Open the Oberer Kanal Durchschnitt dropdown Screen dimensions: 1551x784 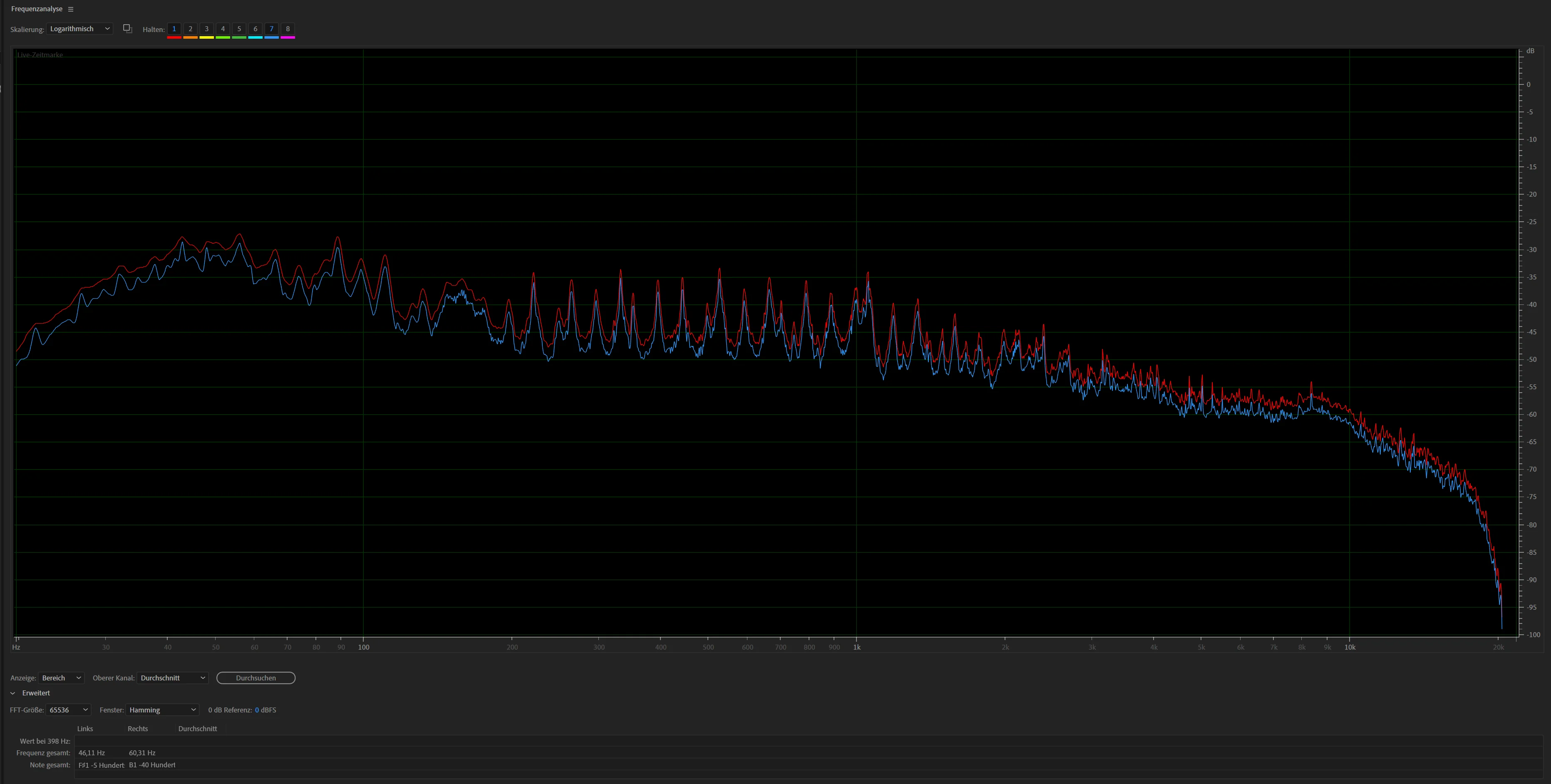click(x=172, y=678)
